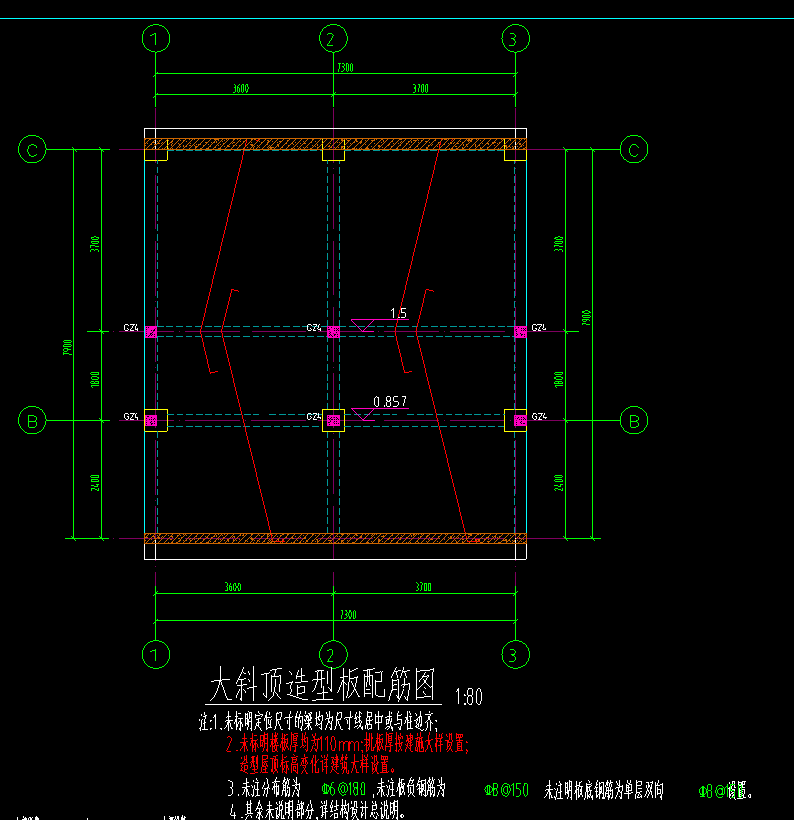Image resolution: width=794 pixels, height=820 pixels.
Task: Click the 1:80 scale text
Action: click(469, 697)
